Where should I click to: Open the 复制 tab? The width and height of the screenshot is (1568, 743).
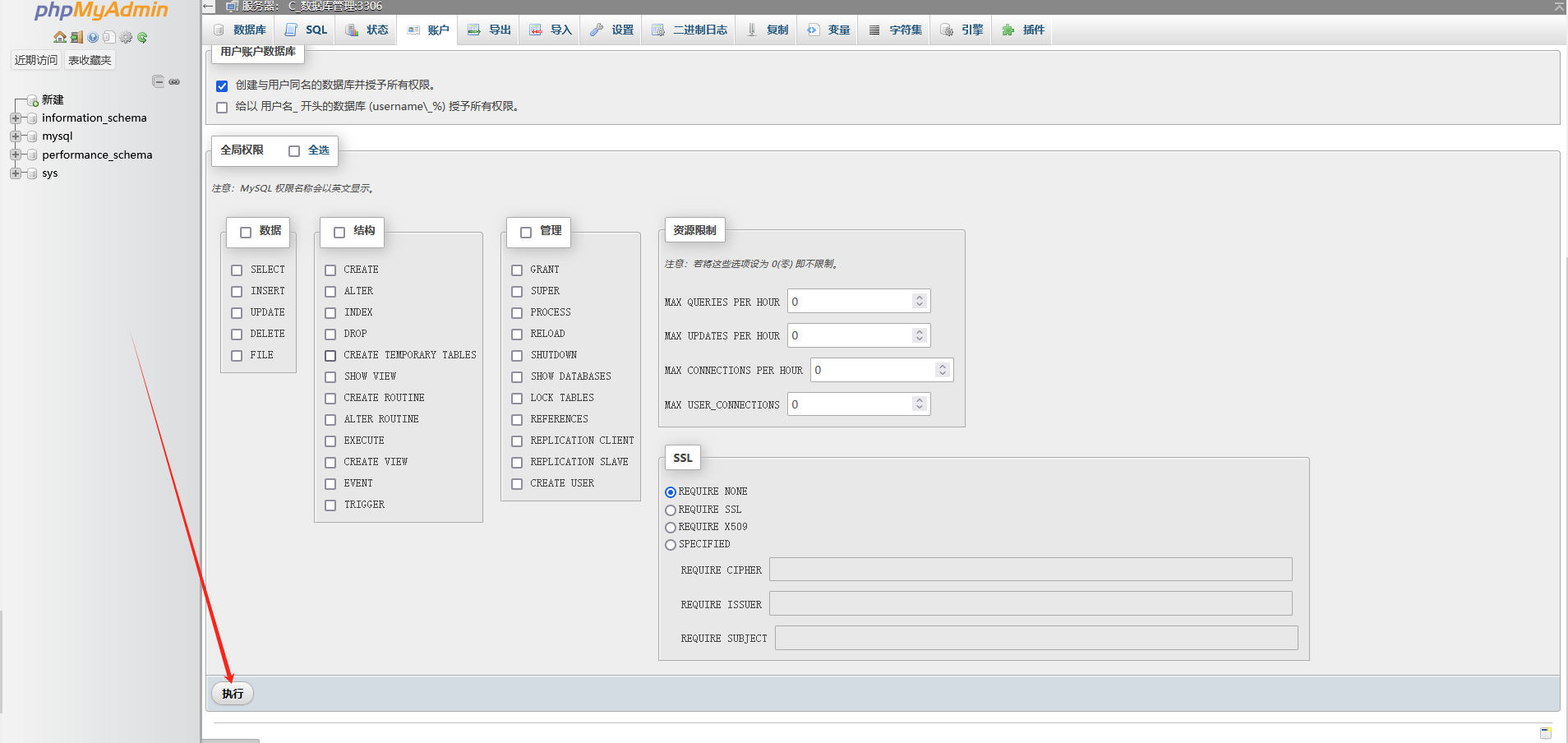click(x=767, y=30)
